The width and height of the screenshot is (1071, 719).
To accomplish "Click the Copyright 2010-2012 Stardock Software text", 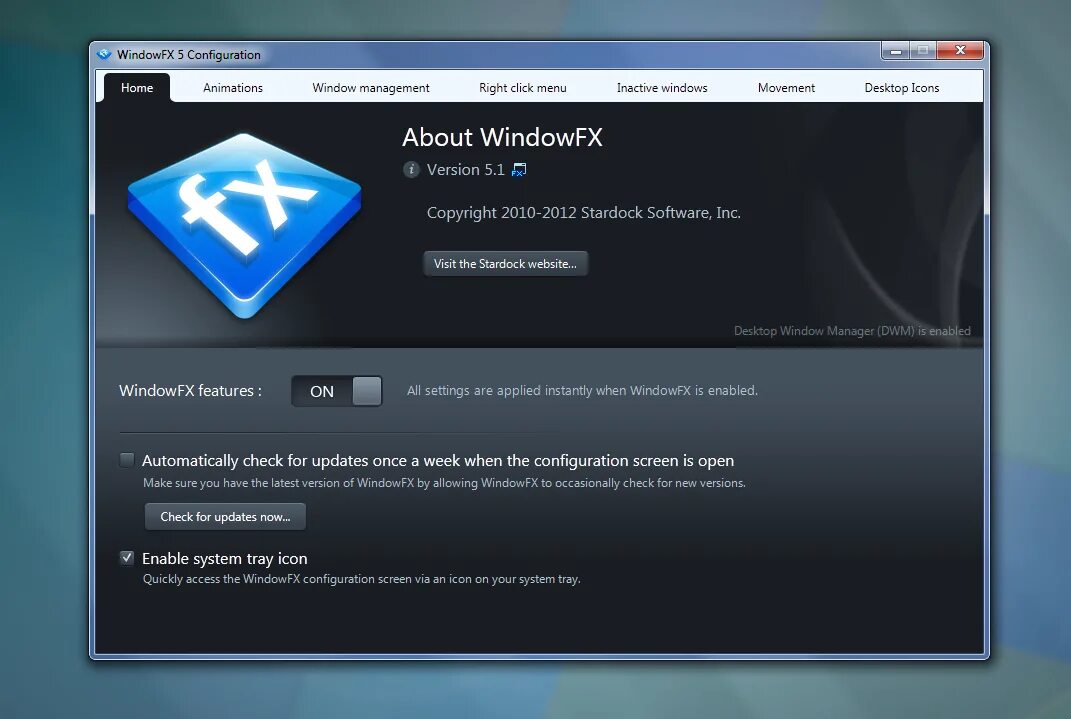I will (x=584, y=212).
